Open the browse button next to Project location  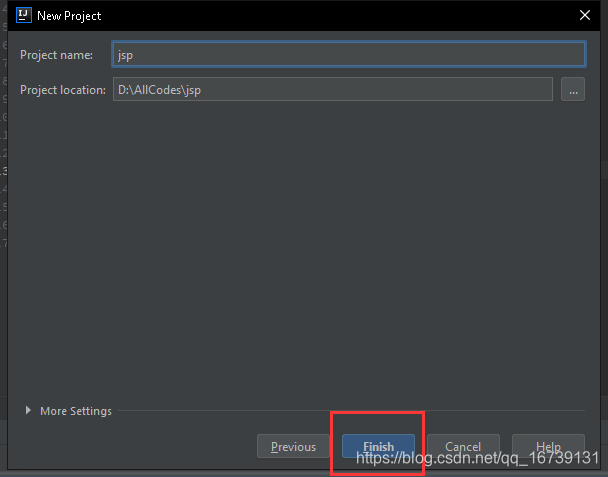click(573, 89)
